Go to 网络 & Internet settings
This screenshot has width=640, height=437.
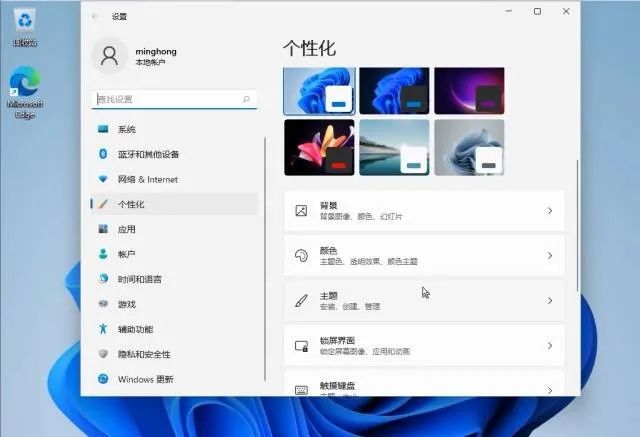point(175,179)
